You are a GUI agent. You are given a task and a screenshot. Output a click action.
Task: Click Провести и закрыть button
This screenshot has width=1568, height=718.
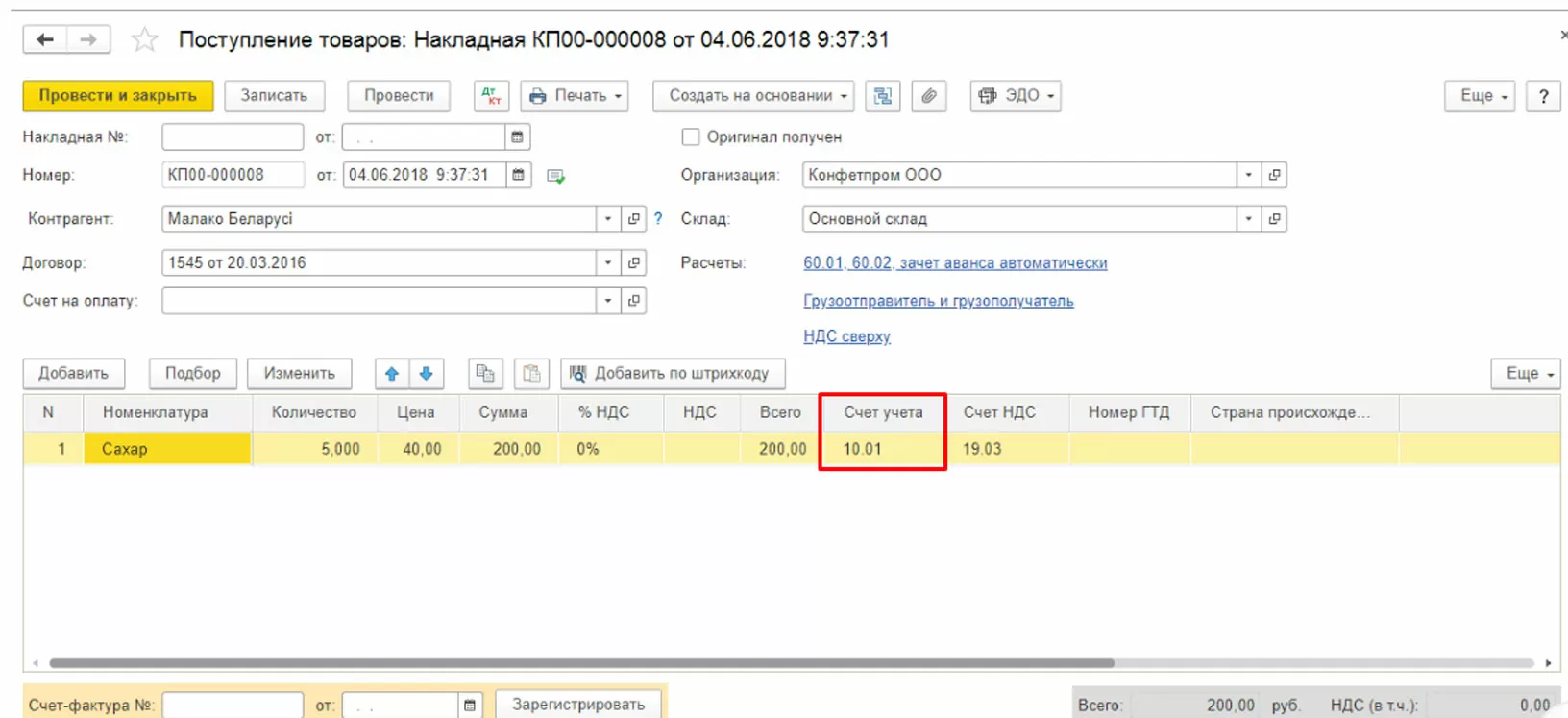point(118,96)
